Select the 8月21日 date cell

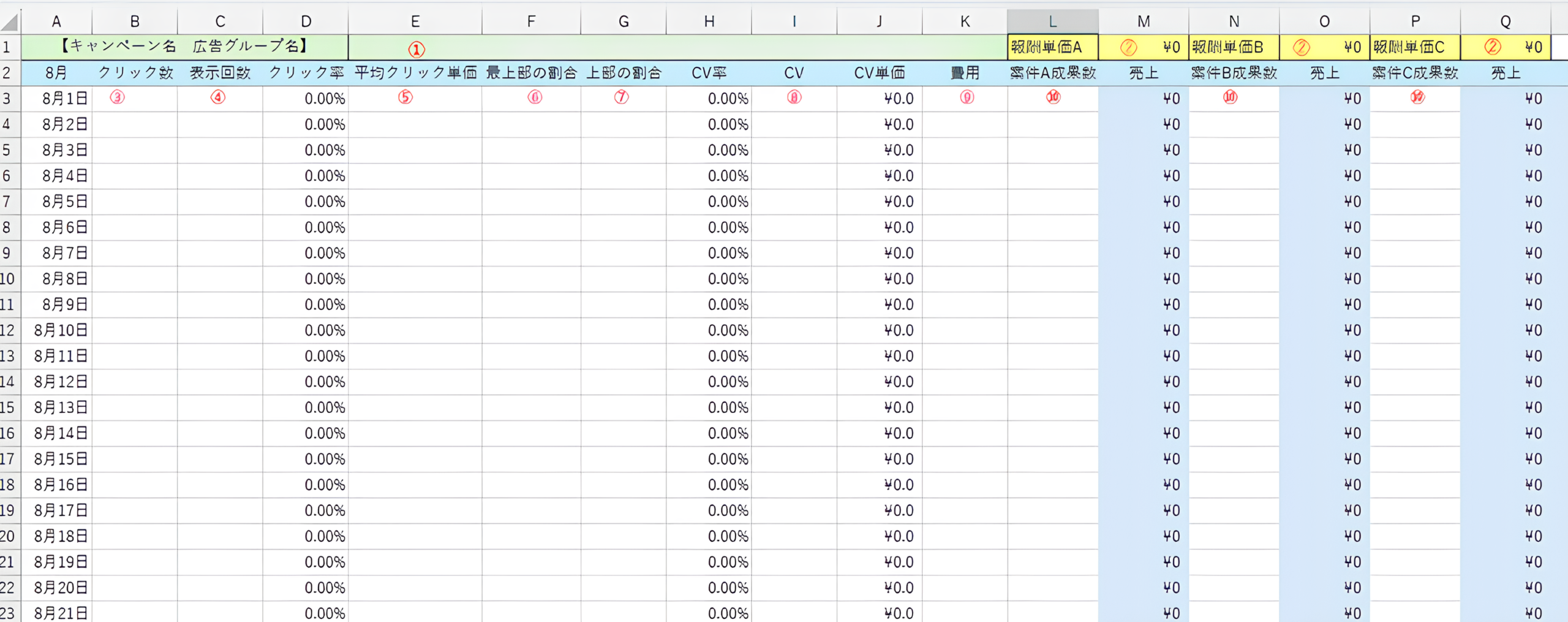click(x=56, y=613)
